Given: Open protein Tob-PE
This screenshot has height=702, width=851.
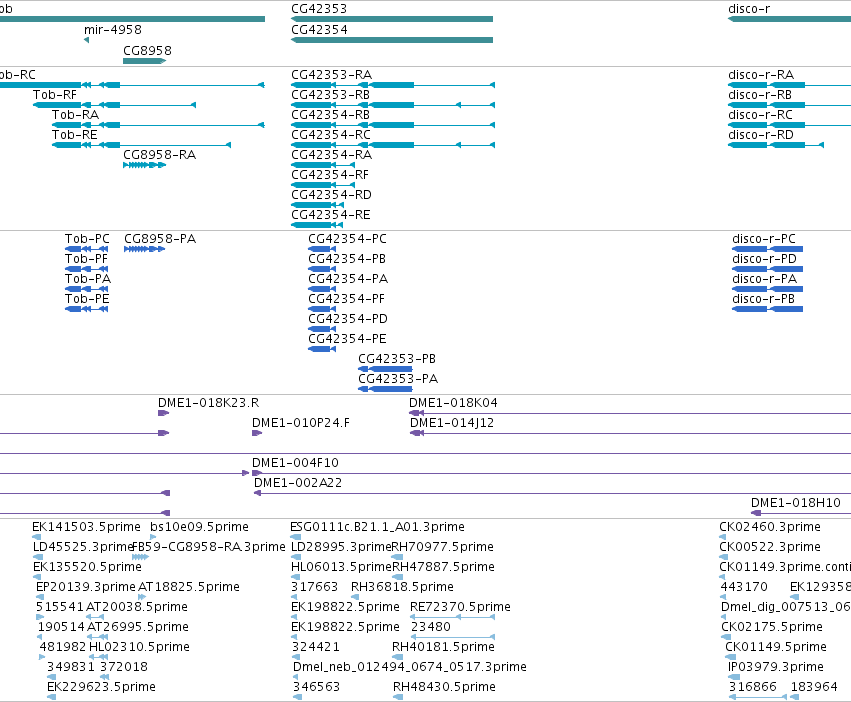Looking at the screenshot, I should 86,309.
